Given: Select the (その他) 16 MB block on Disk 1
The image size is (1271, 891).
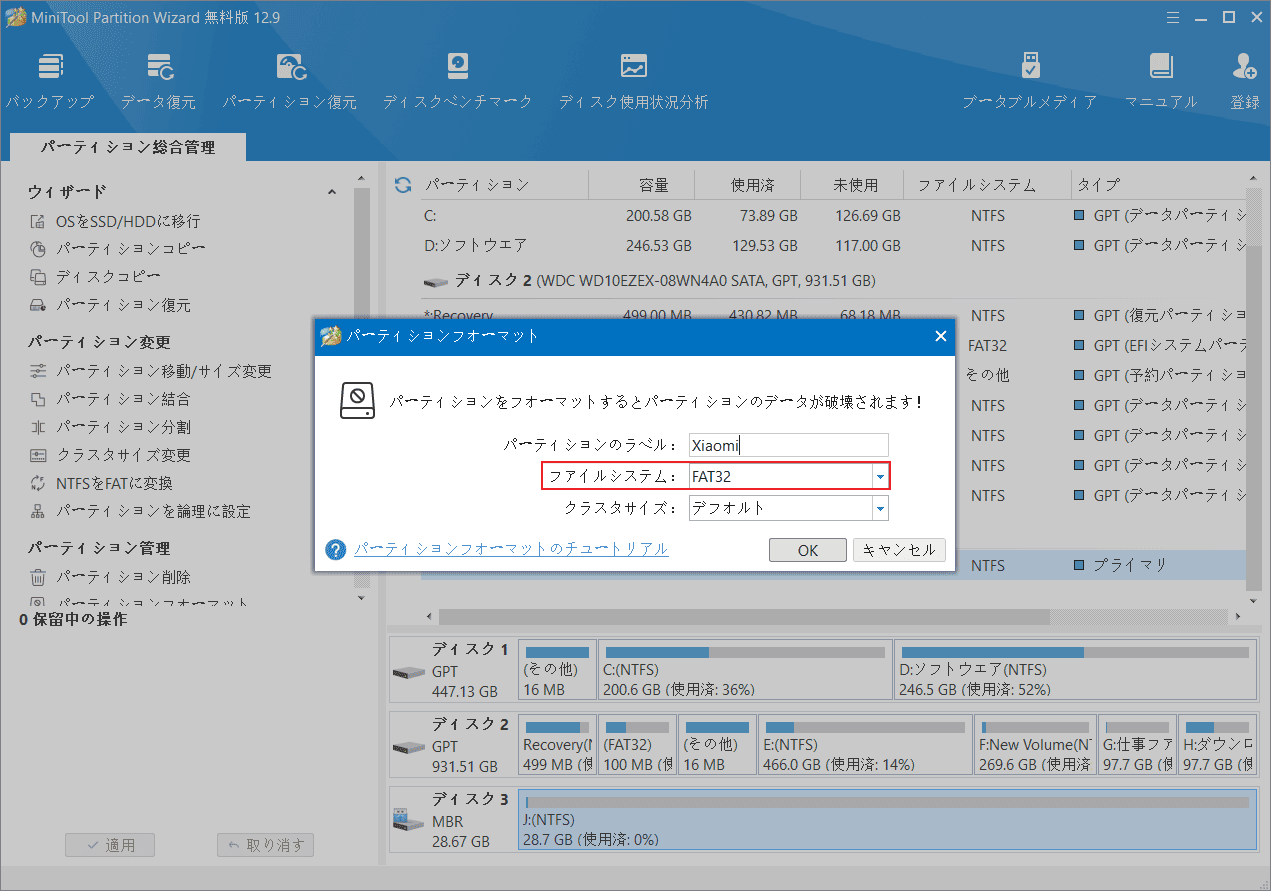Looking at the screenshot, I should (557, 670).
